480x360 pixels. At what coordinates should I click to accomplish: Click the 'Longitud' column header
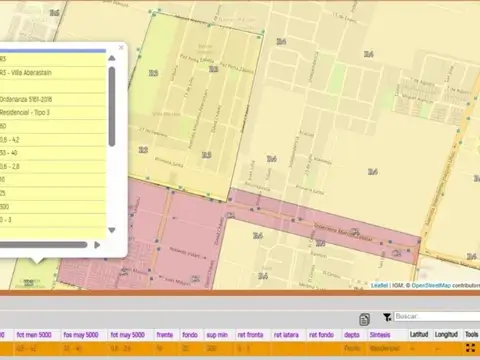[x=446, y=334]
